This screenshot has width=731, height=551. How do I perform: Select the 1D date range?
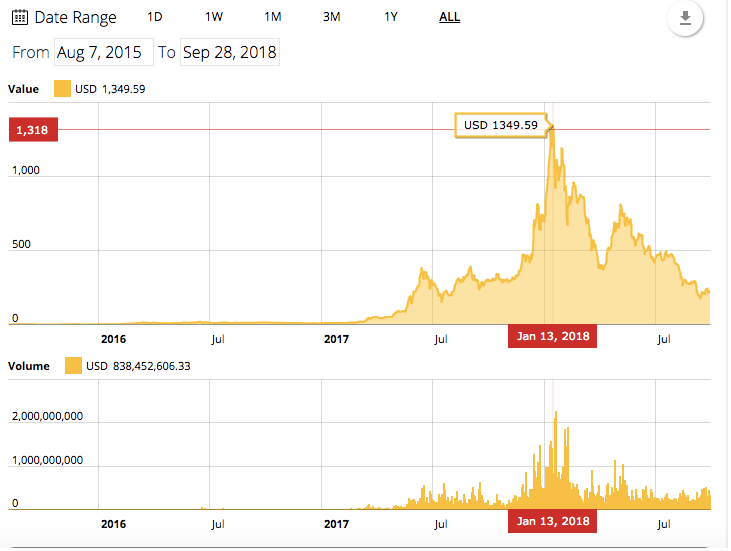click(155, 17)
